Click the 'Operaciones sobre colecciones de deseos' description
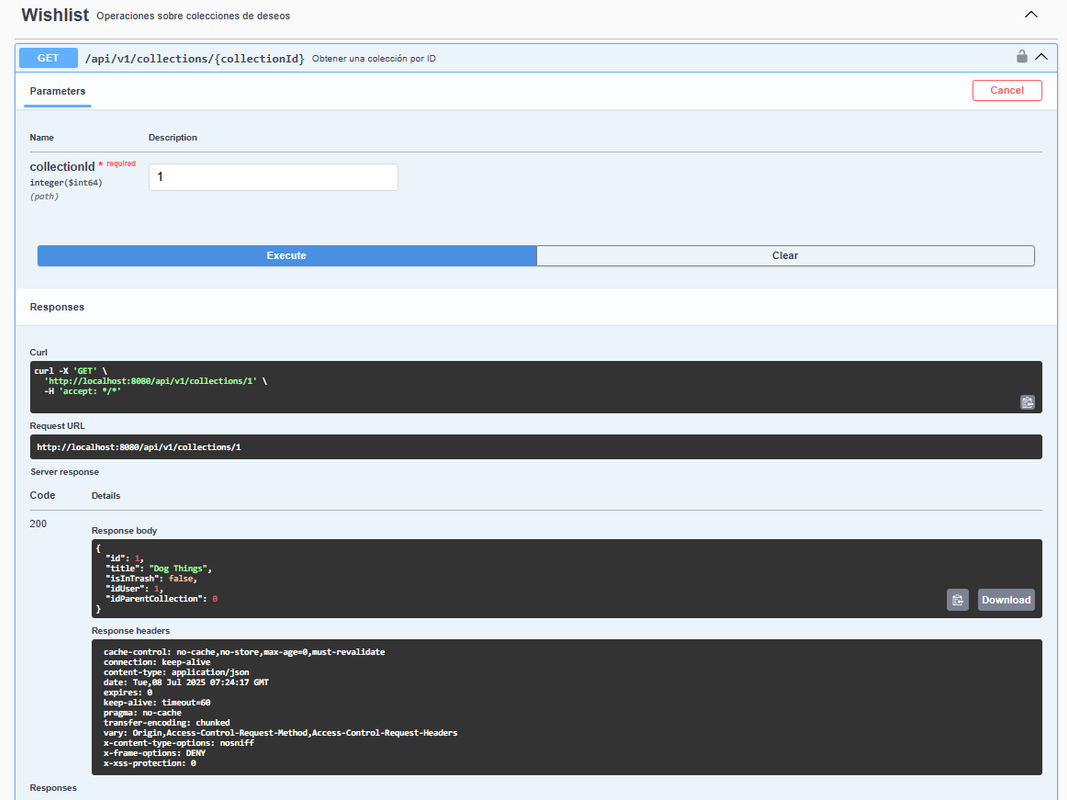 pyautogui.click(x=193, y=16)
